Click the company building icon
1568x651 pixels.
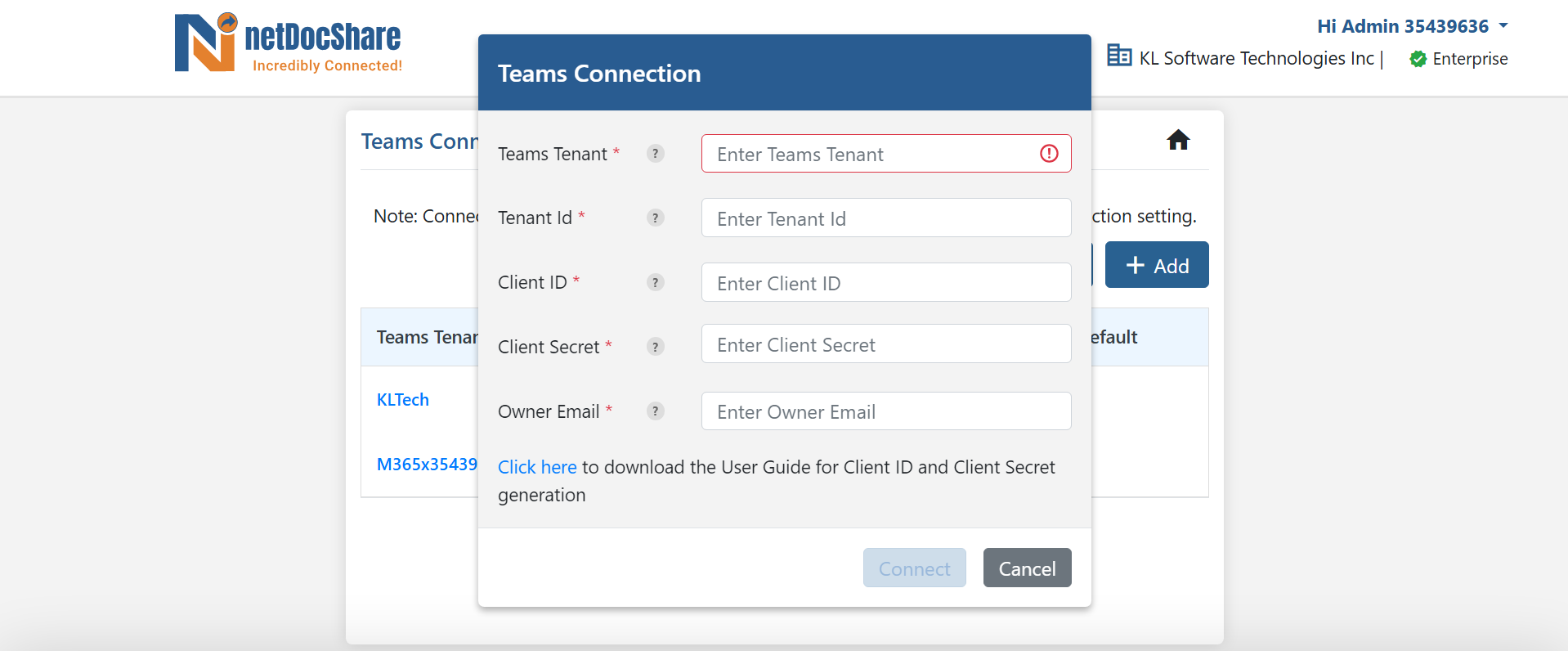click(x=1119, y=56)
